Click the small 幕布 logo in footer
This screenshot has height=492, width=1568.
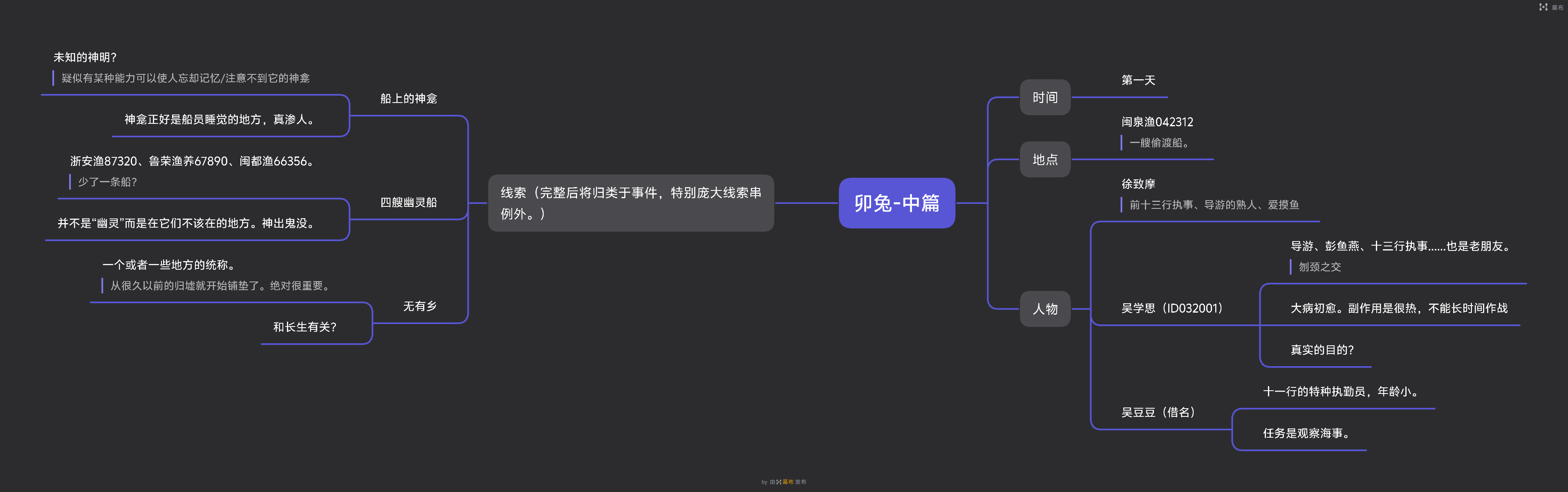tap(779, 482)
